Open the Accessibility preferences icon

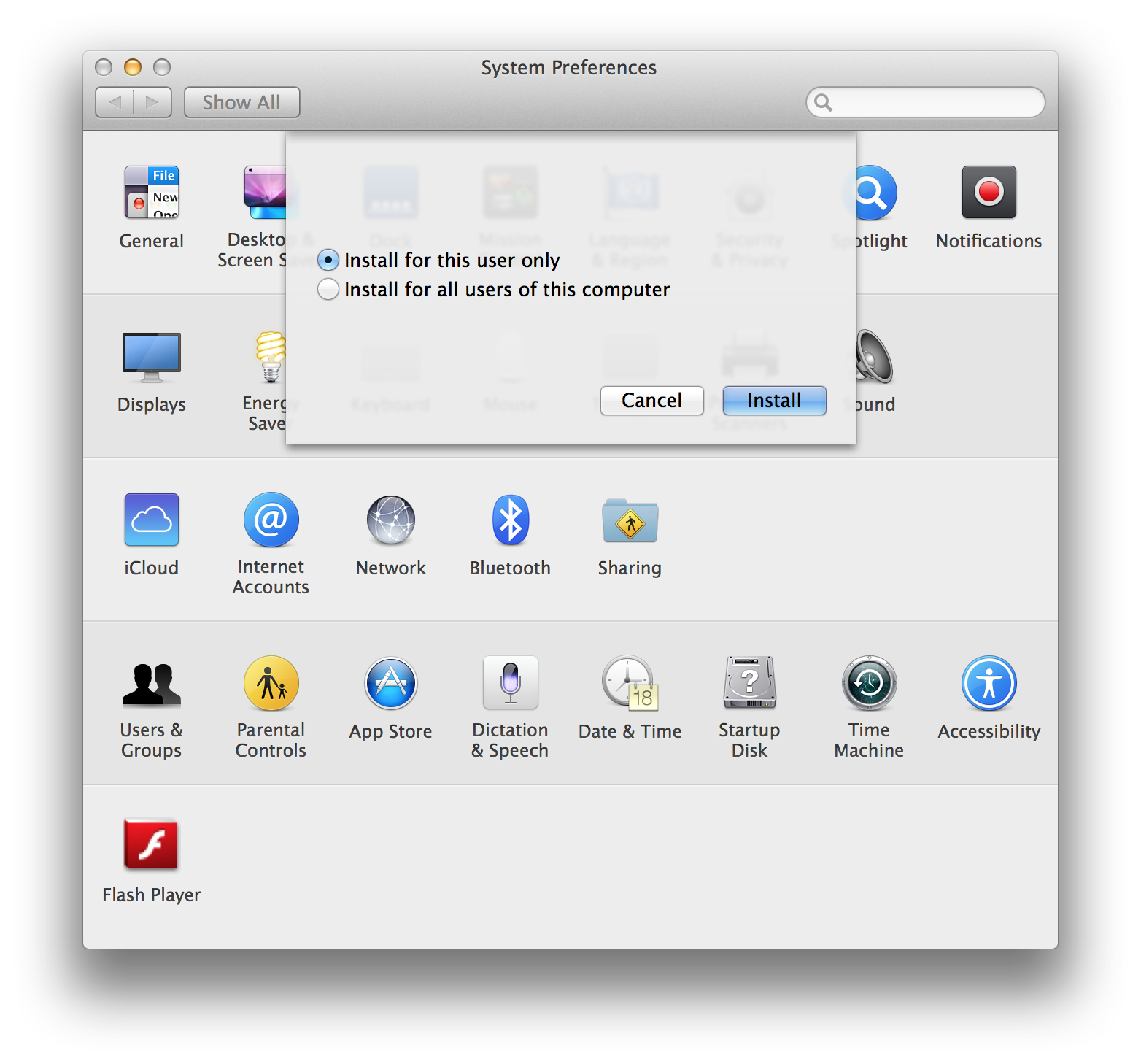pyautogui.click(x=989, y=683)
